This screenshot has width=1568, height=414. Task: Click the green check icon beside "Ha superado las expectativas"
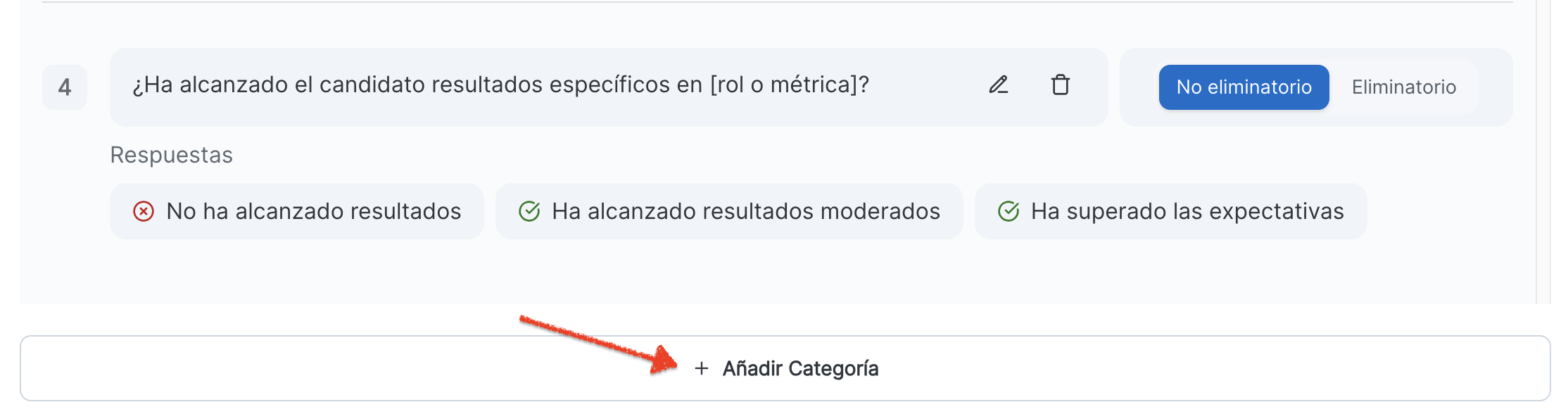[1009, 211]
